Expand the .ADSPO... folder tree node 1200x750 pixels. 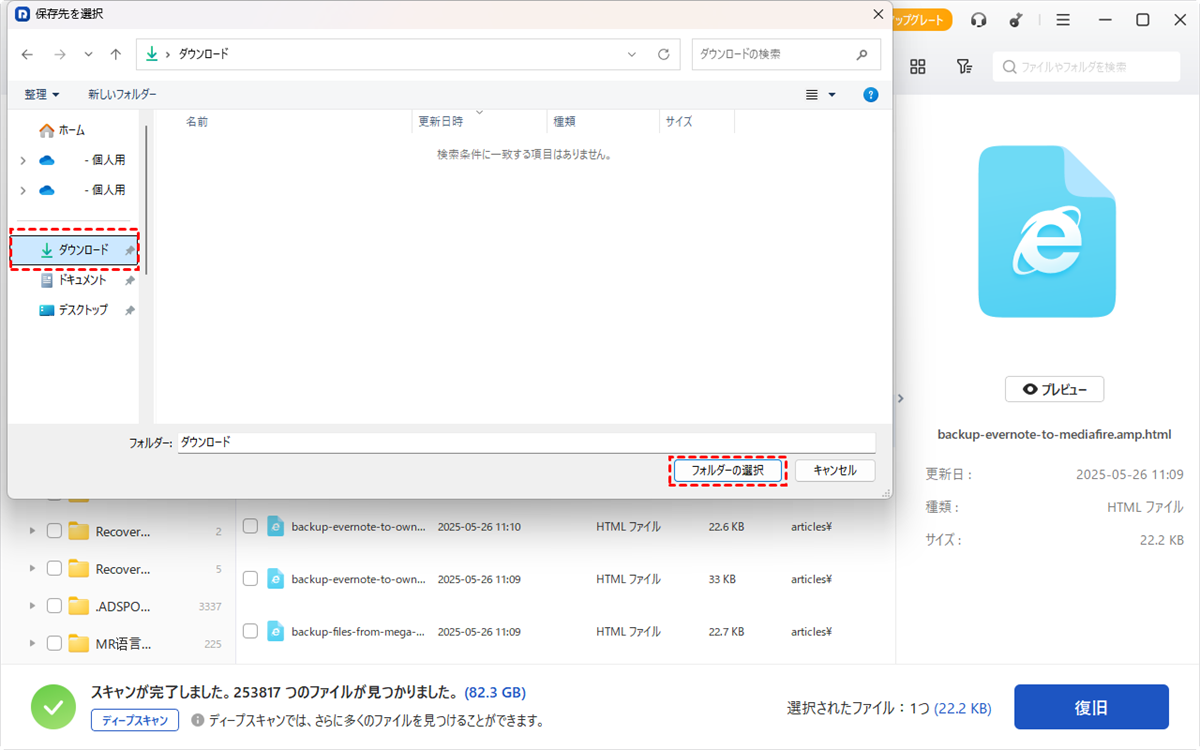33,606
